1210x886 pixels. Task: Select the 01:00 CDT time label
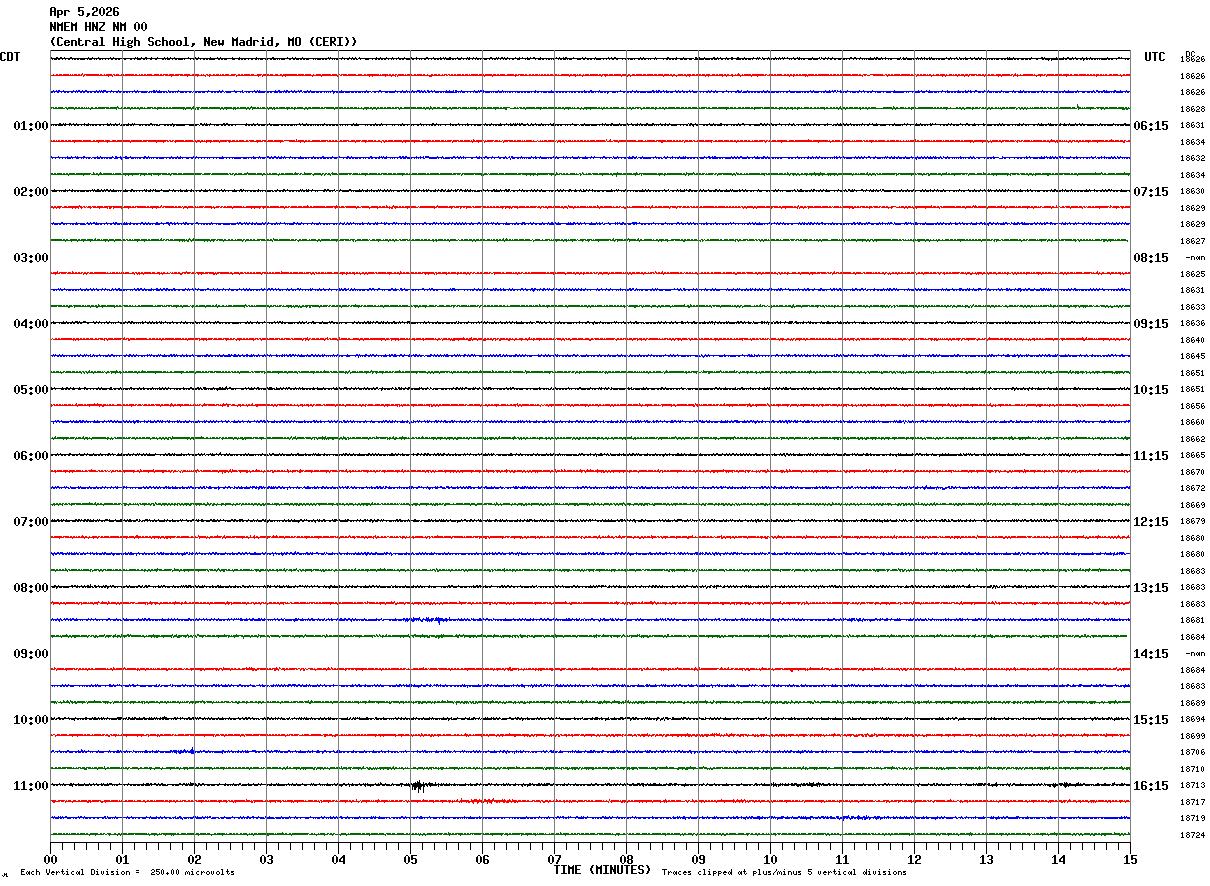(x=31, y=126)
